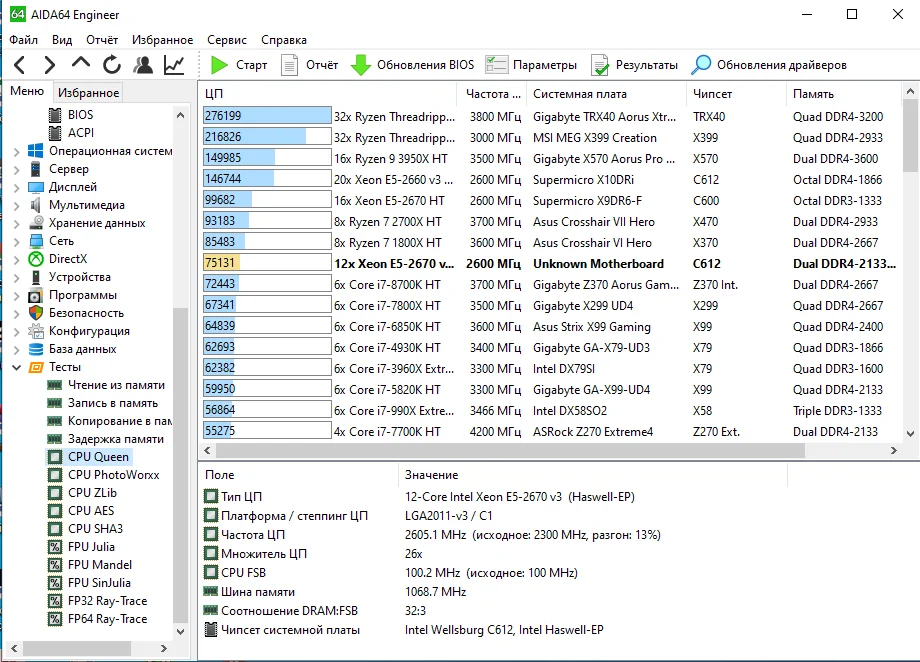Go forward with the right arrow icon
Image resolution: width=920 pixels, height=662 pixels.
pos(50,65)
